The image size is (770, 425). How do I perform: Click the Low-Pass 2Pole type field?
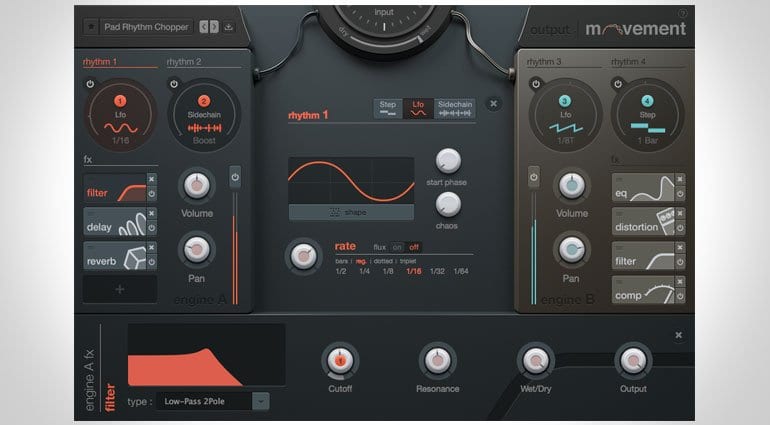(204, 401)
